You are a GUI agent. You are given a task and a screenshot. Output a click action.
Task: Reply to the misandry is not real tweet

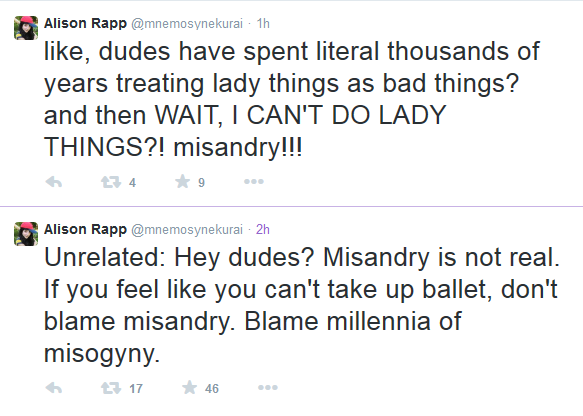pos(54,388)
